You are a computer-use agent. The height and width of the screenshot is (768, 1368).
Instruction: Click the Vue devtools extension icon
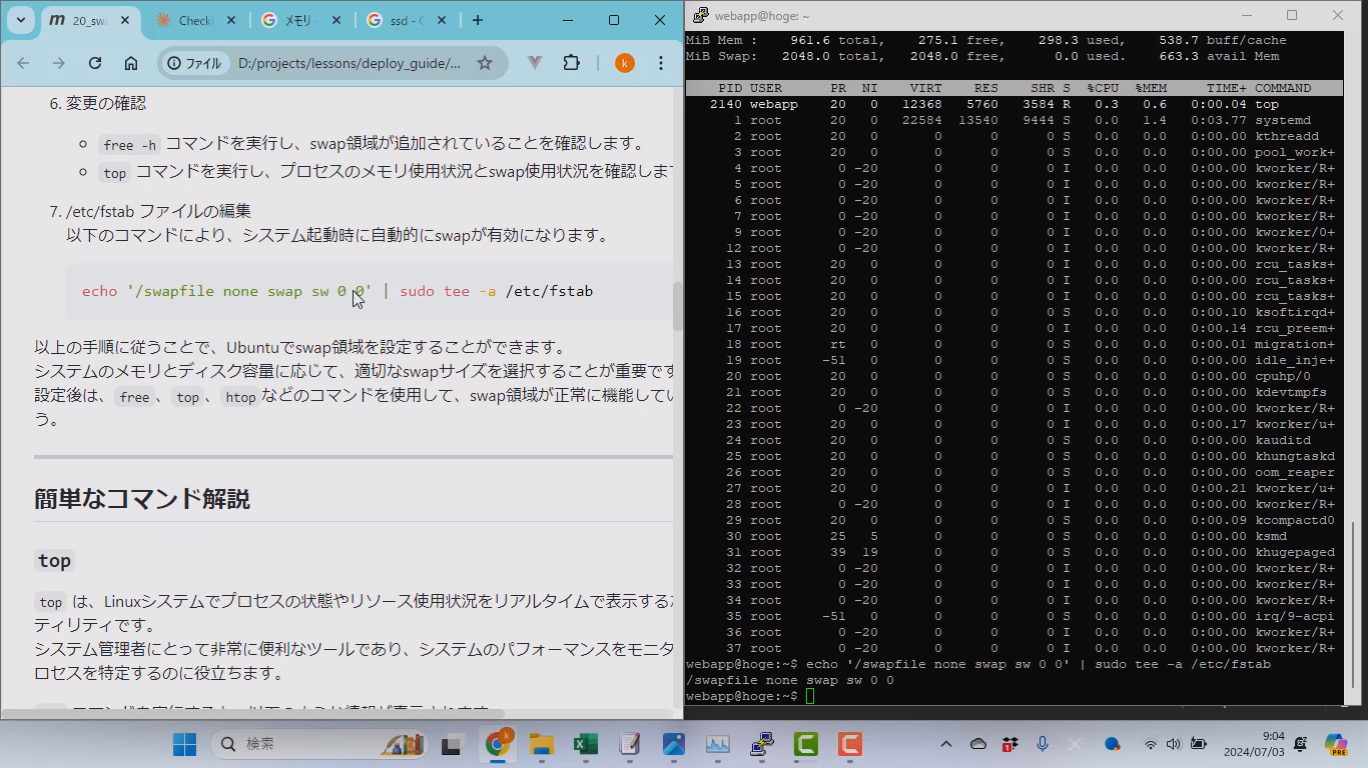(x=535, y=63)
